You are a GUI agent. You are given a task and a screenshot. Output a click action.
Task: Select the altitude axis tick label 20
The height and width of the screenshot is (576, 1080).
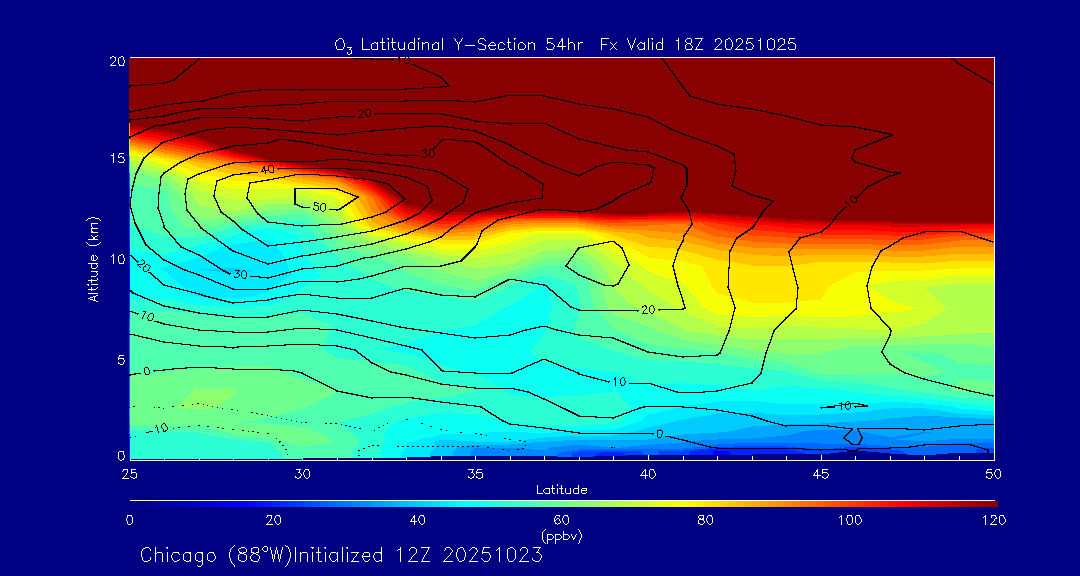(x=117, y=60)
